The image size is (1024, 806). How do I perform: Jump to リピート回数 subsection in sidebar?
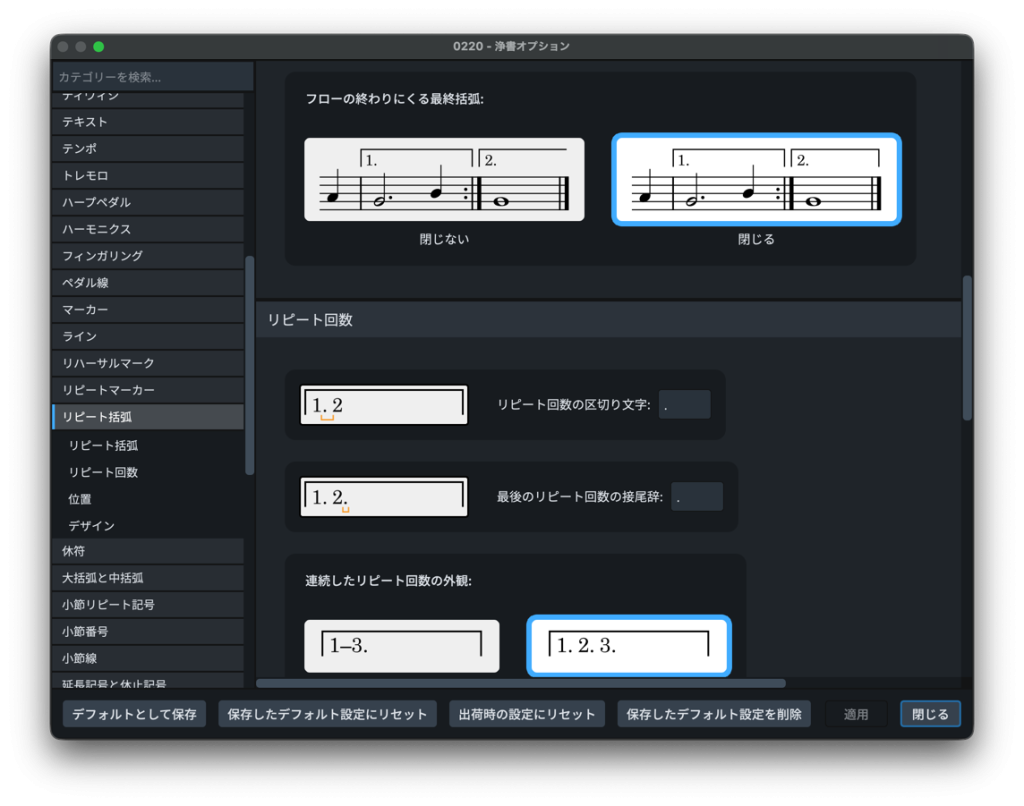click(103, 472)
